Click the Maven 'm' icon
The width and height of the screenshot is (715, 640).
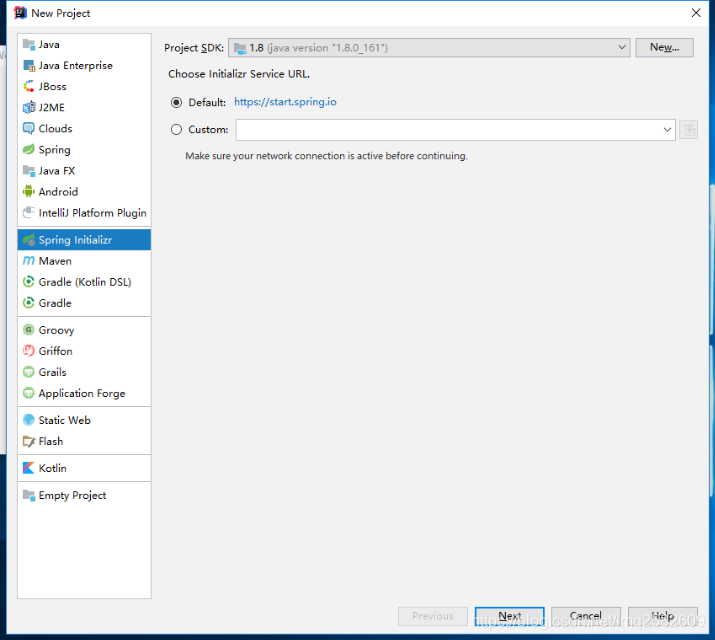(x=29, y=261)
